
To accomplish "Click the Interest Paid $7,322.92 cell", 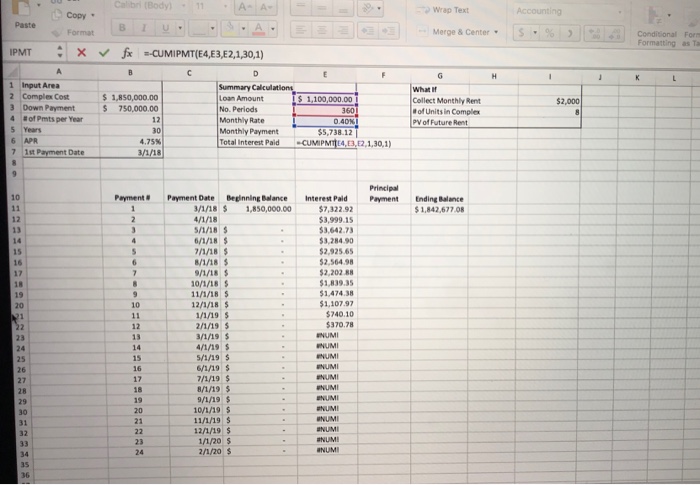I will pos(326,209).
